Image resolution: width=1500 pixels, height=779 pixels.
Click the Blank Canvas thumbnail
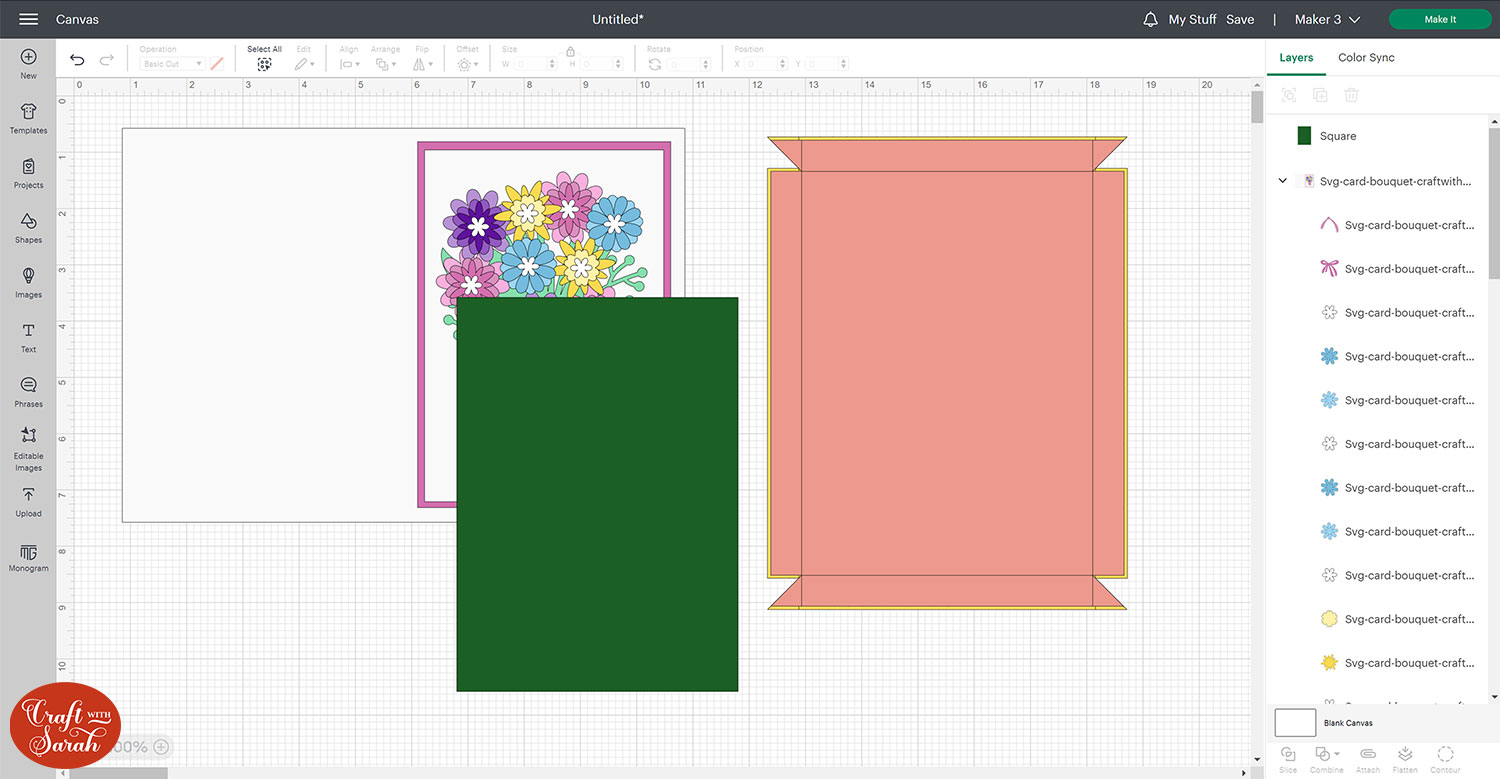click(1295, 722)
